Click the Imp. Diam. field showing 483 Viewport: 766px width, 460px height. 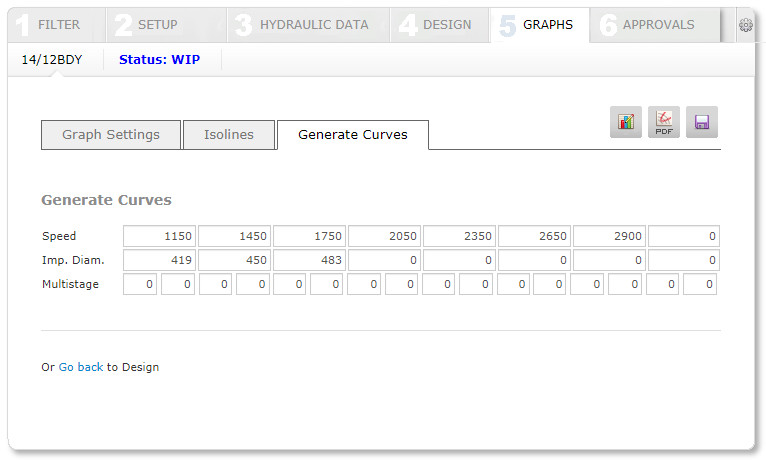309,261
